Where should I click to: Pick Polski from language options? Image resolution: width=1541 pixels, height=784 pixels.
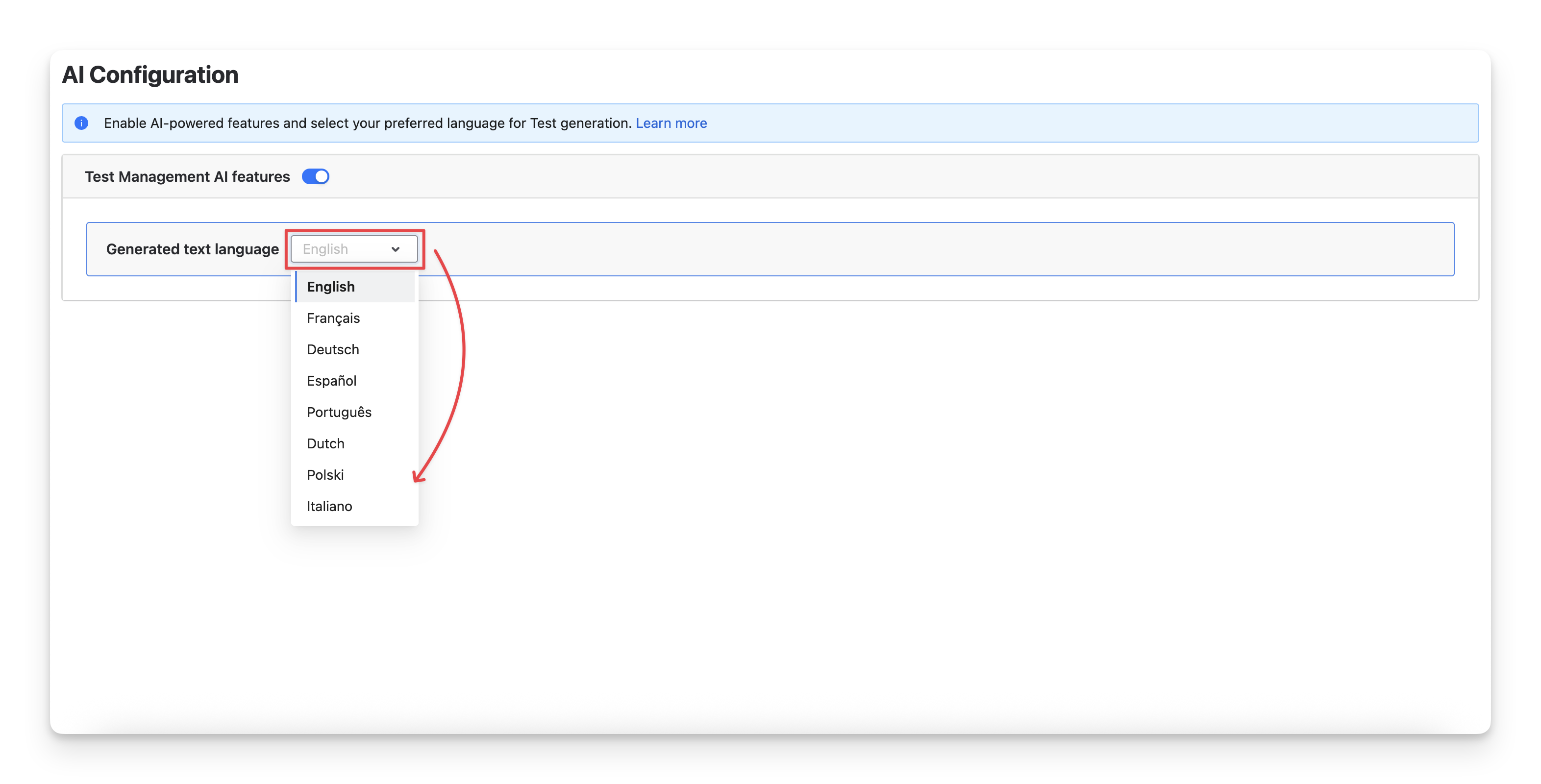click(325, 475)
